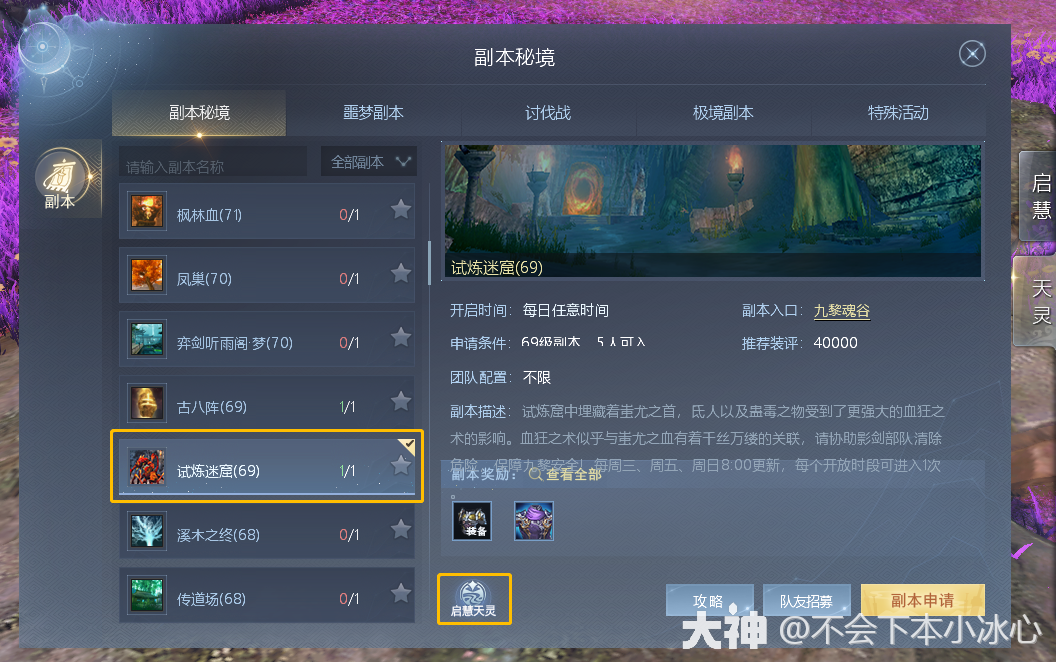Toggle favorite star for 传道场(68)

pyautogui.click(x=401, y=593)
